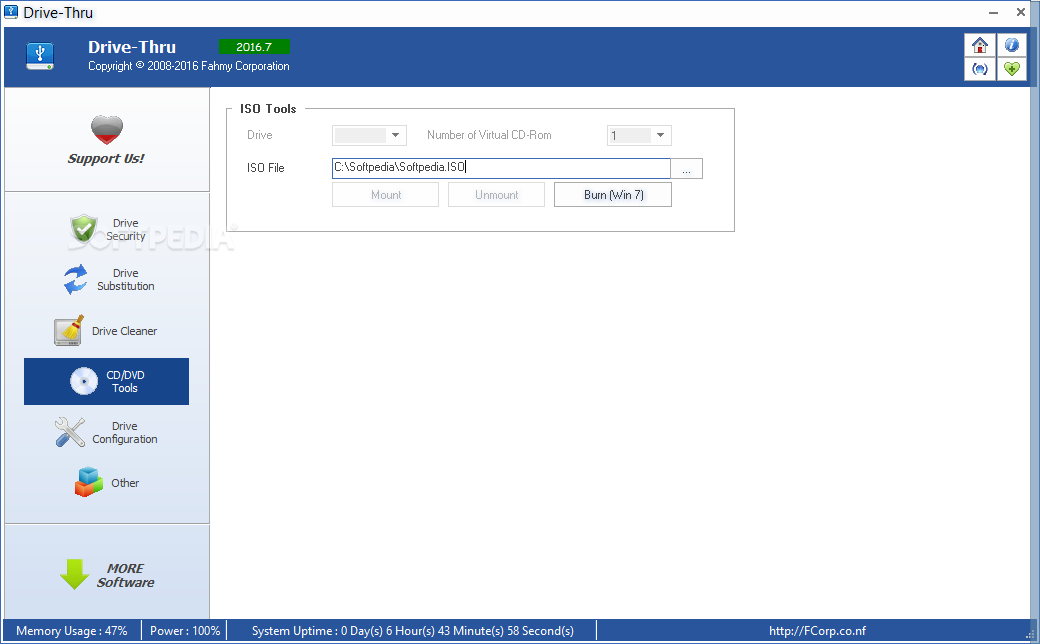The height and width of the screenshot is (644, 1040).
Task: Click the Memory Usage : 47% status
Action: tap(72, 631)
